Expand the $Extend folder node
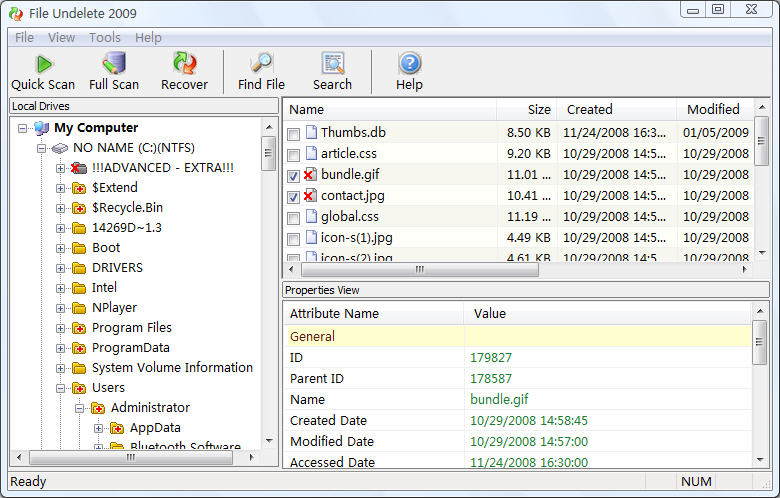The width and height of the screenshot is (780, 498). point(60,189)
